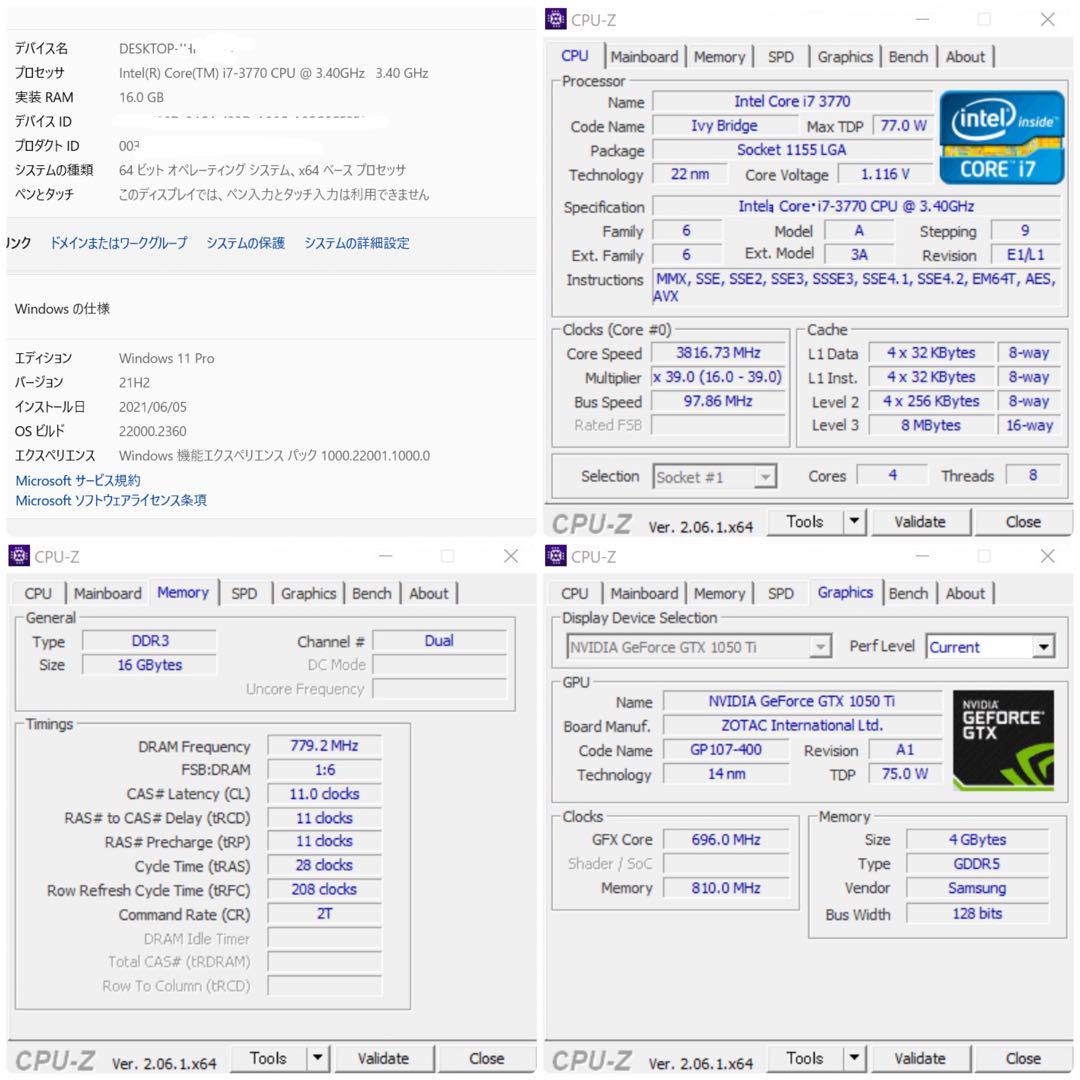Select SPD tab in the Graphics tab window

coord(780,593)
